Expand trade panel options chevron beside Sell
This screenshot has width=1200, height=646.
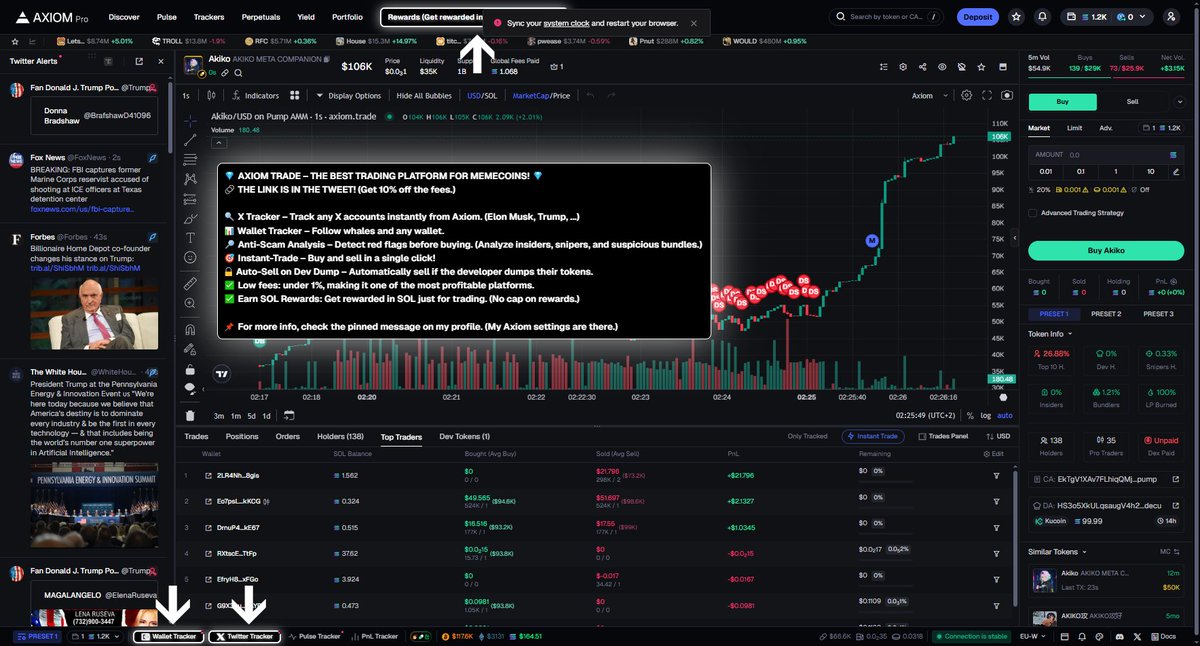tap(1179, 101)
